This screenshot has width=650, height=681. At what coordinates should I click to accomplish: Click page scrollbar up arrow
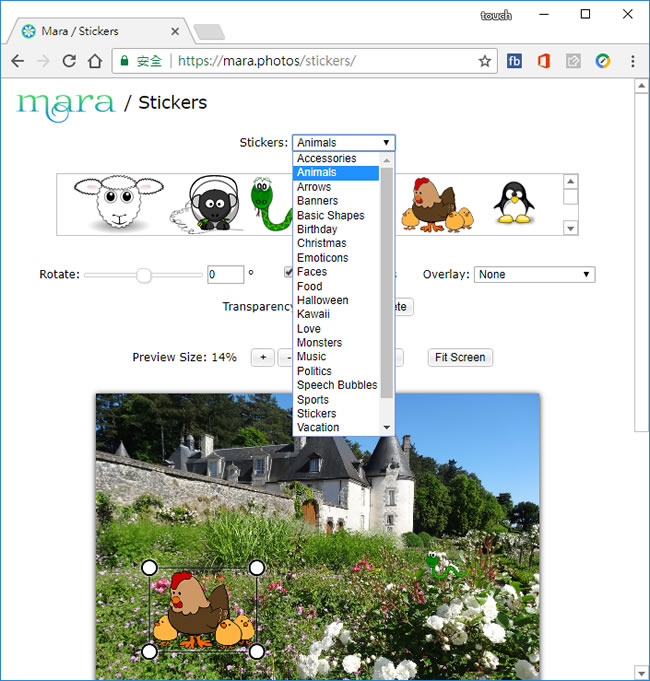pyautogui.click(x=641, y=86)
